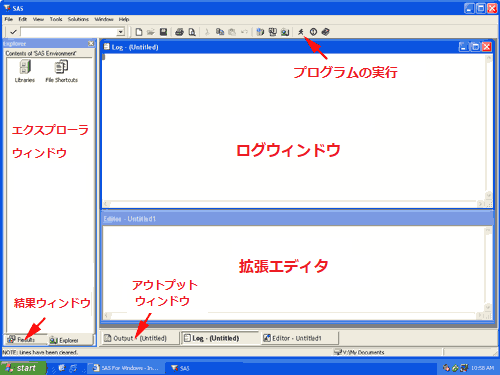This screenshot has height=375, width=500.
Task: Click the New document toolbar icon
Action: pyautogui.click(x=139, y=32)
